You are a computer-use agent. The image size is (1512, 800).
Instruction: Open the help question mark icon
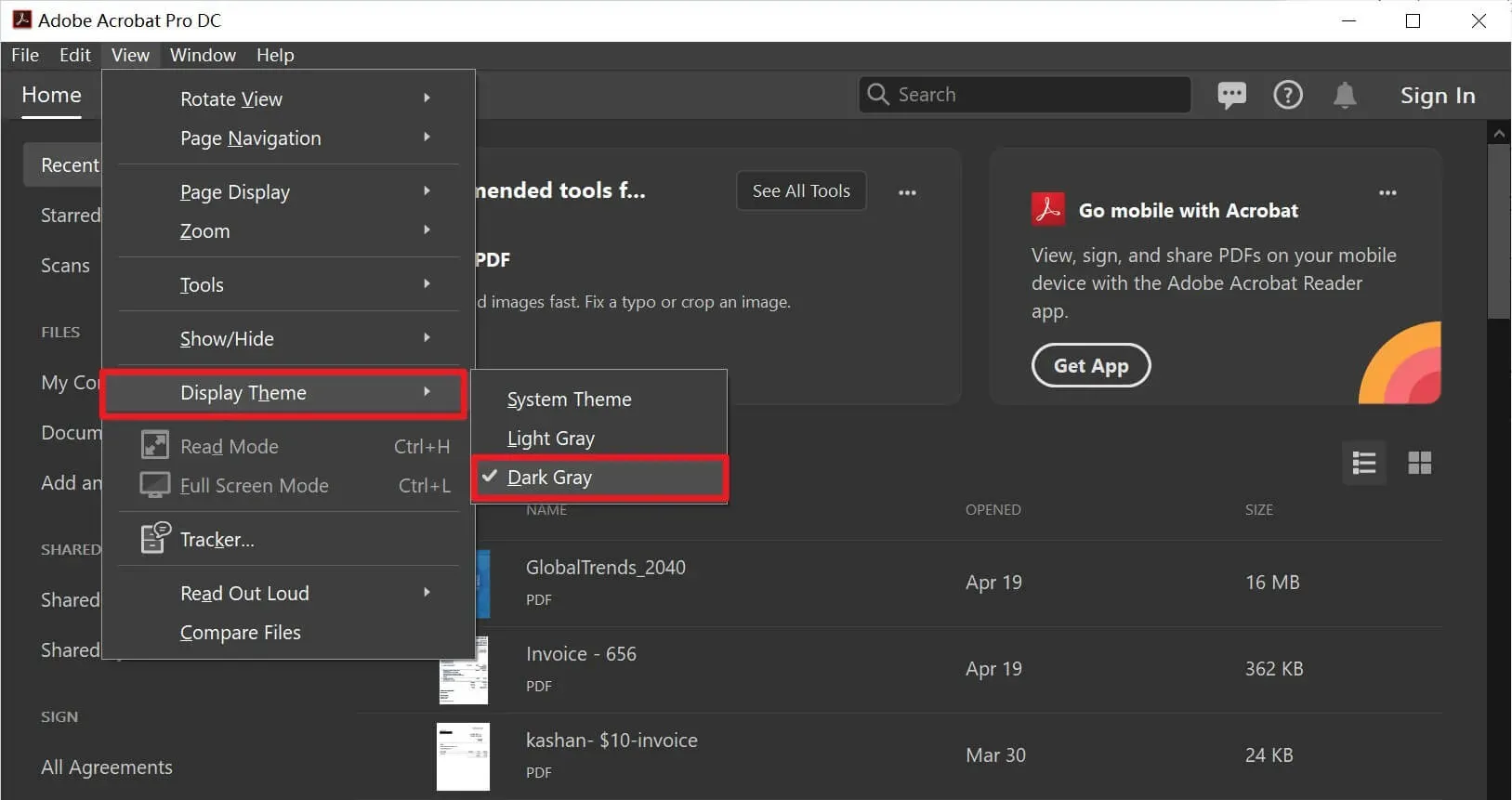1287,95
